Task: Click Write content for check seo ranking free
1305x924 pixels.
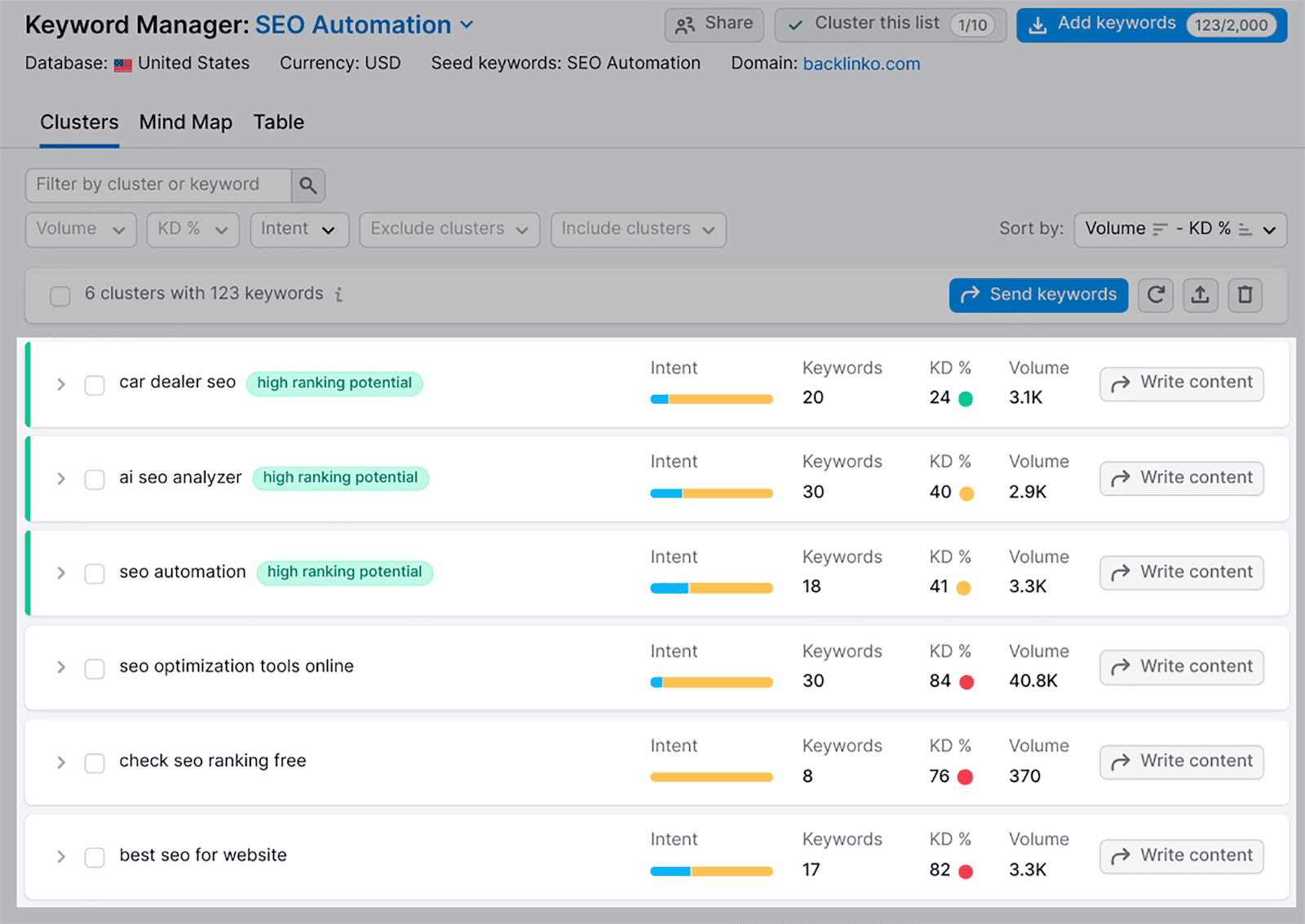Action: coord(1180,761)
